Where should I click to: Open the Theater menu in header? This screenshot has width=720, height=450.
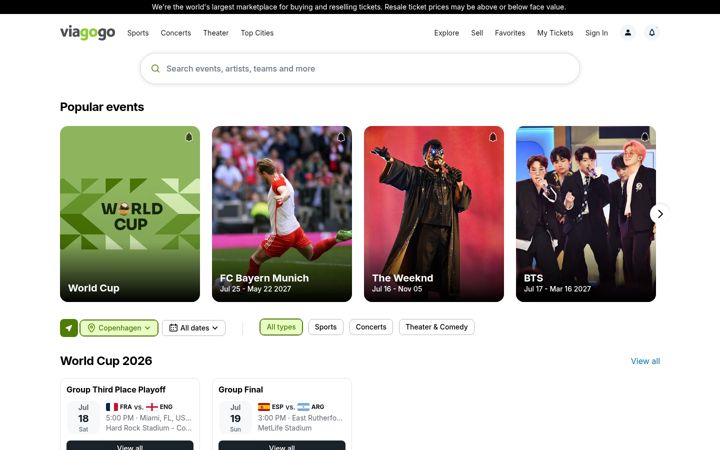coord(216,33)
